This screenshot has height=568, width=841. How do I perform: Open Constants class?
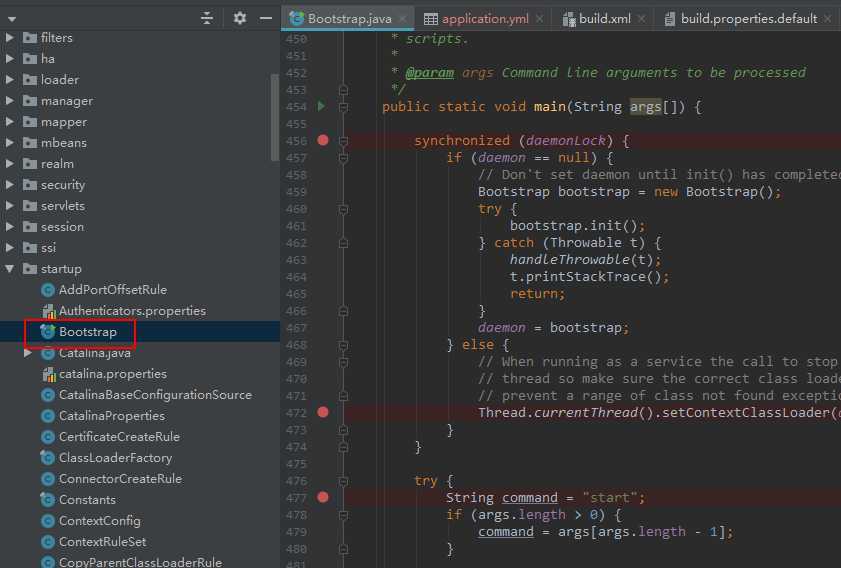87,500
